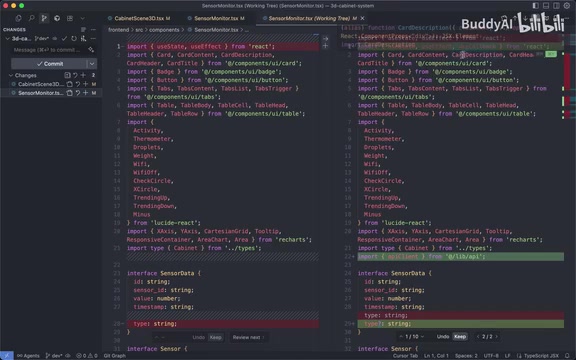The width and height of the screenshot is (576, 360).
Task: Click the revert arrow icon in diff gutter
Action: coord(325,38)
